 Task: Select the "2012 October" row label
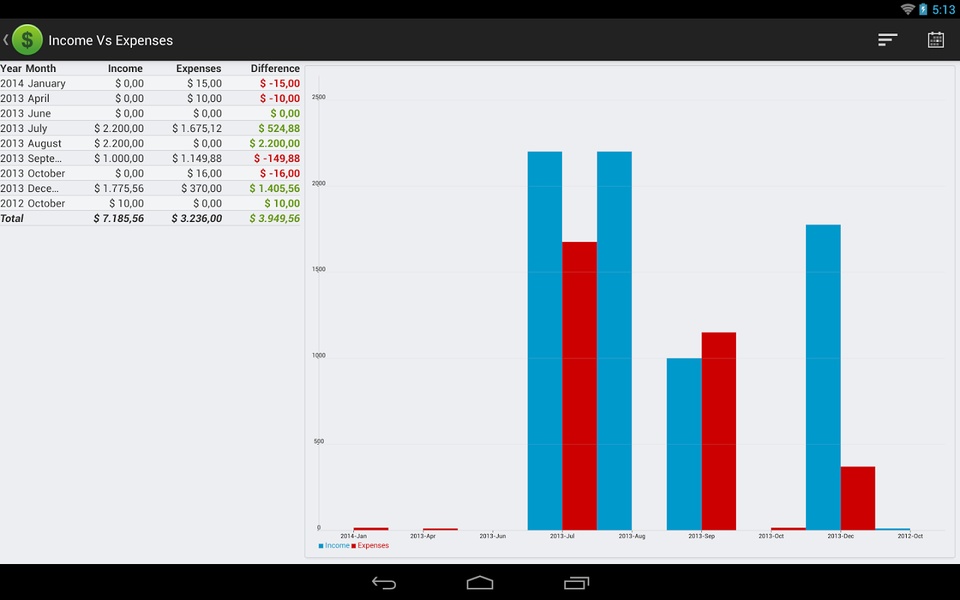pos(32,203)
